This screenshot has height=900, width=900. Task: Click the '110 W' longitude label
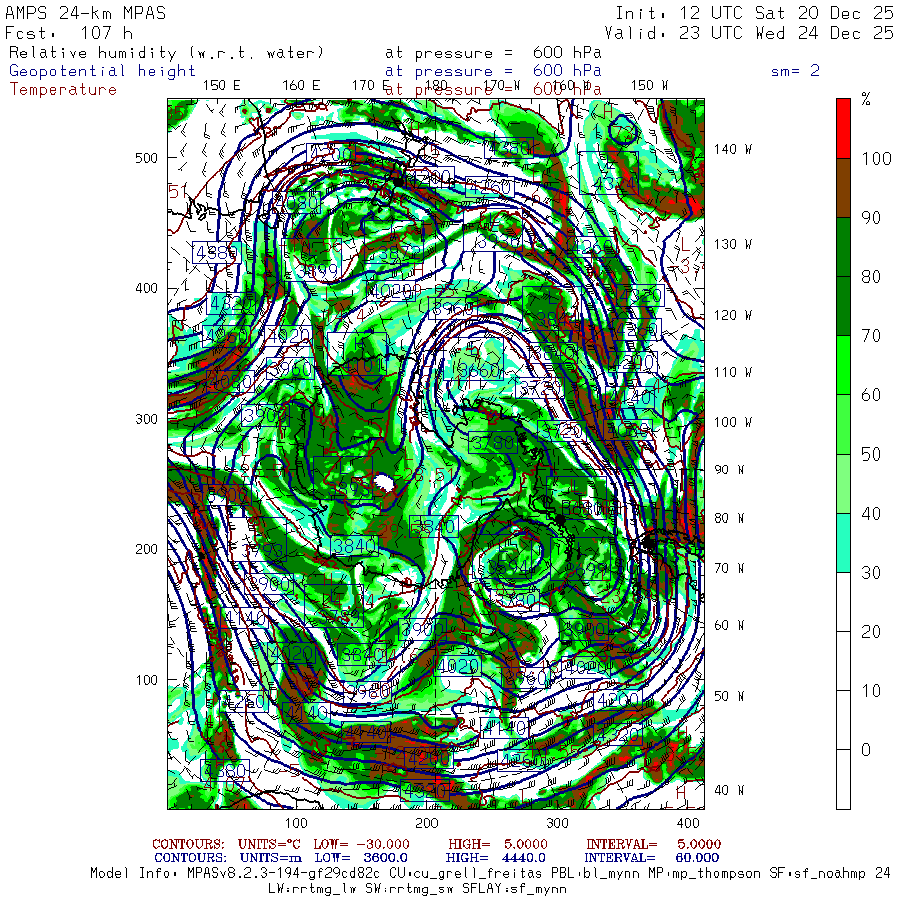[x=733, y=373]
